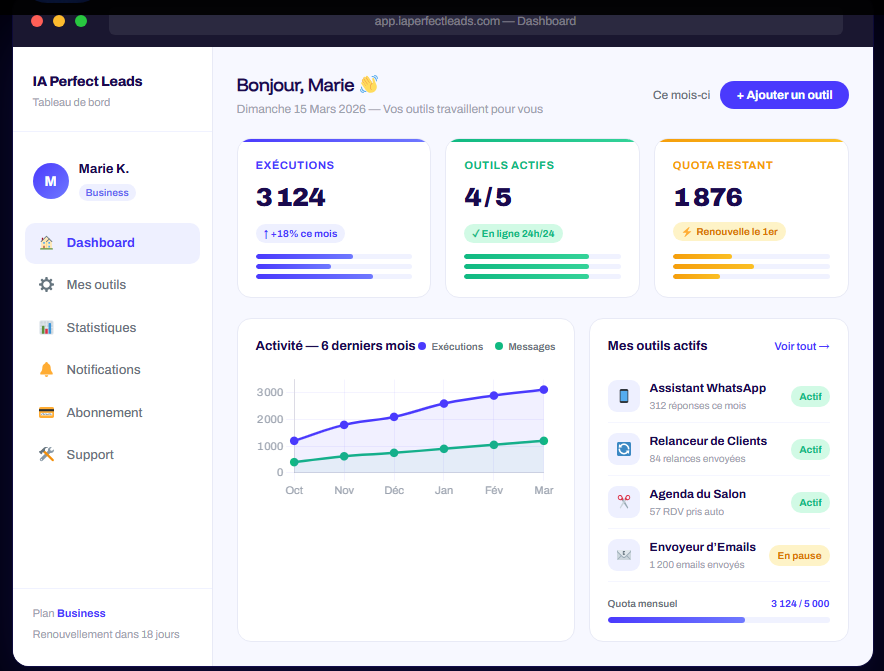Image resolution: width=884 pixels, height=671 pixels.
Task: Click the Dashboard house icon in sidebar
Action: pos(46,243)
